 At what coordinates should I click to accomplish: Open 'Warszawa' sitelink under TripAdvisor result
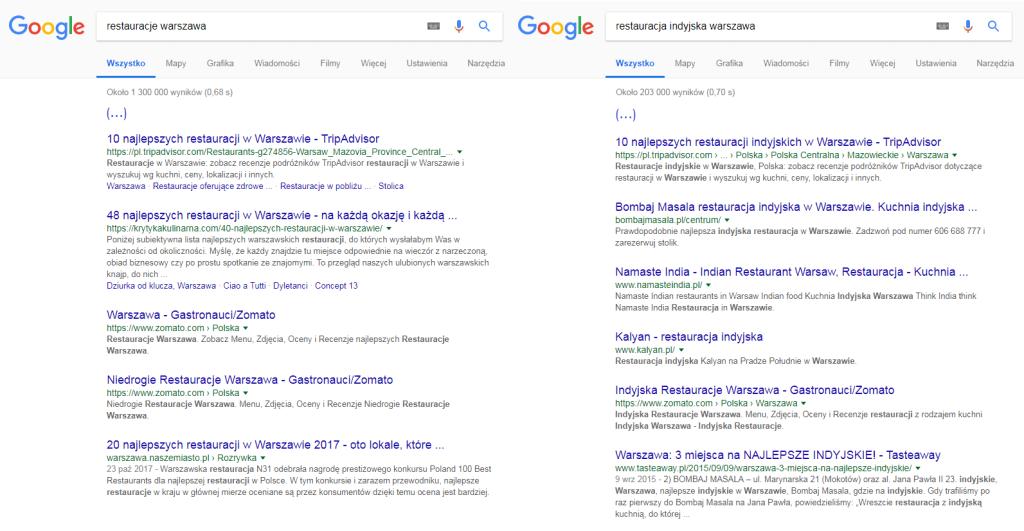(126, 186)
